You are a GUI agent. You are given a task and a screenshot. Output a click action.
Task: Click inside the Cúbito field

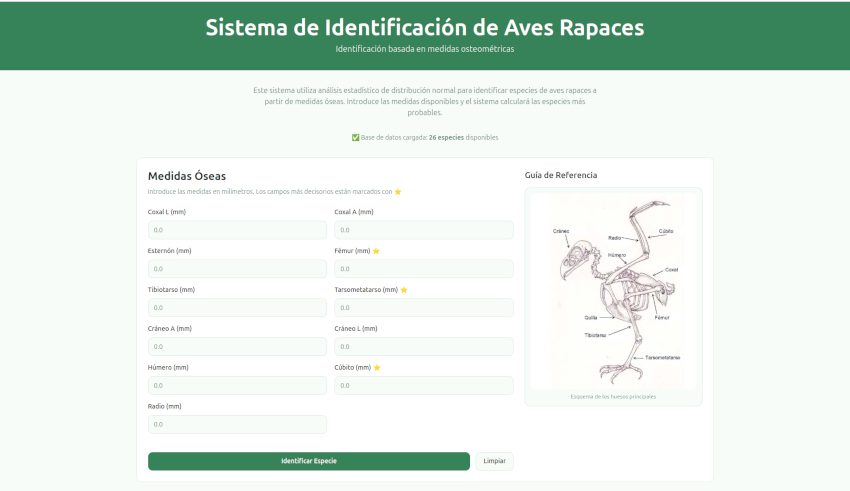point(423,386)
